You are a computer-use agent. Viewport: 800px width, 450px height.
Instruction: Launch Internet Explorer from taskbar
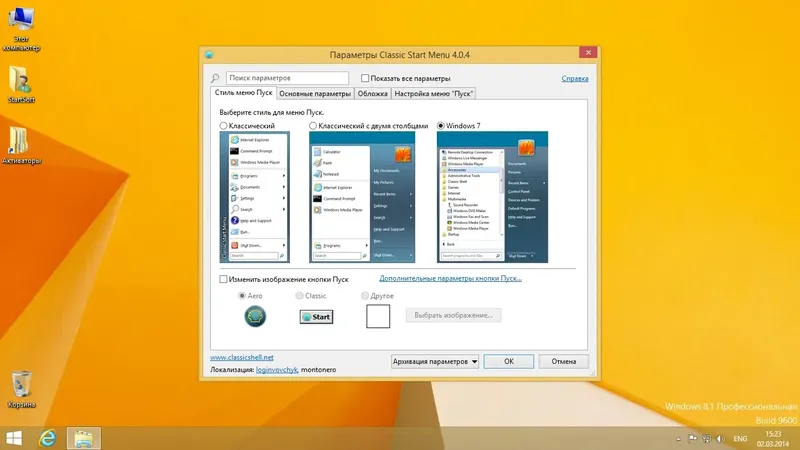(47, 438)
